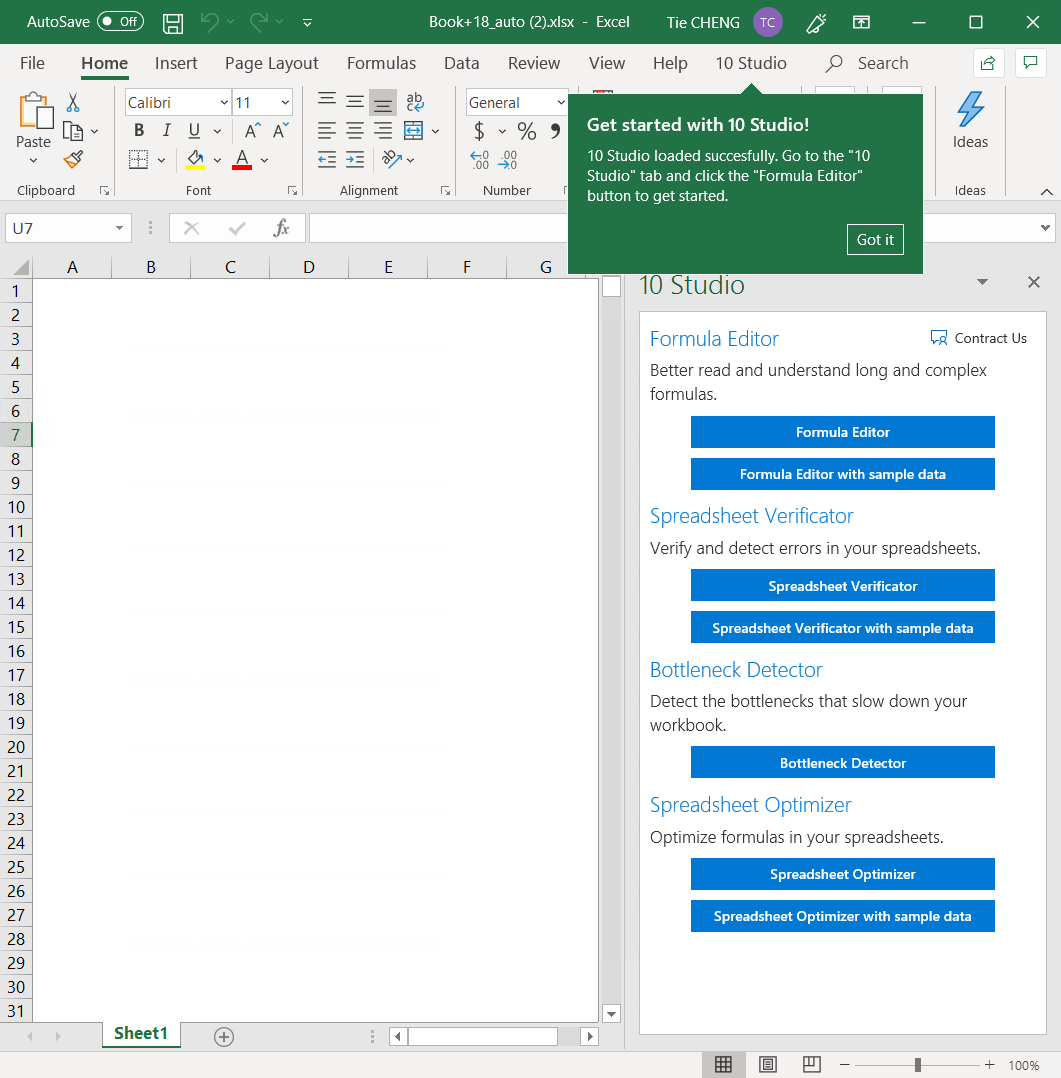This screenshot has height=1078, width=1061.
Task: Open the File menu
Action: 32,63
